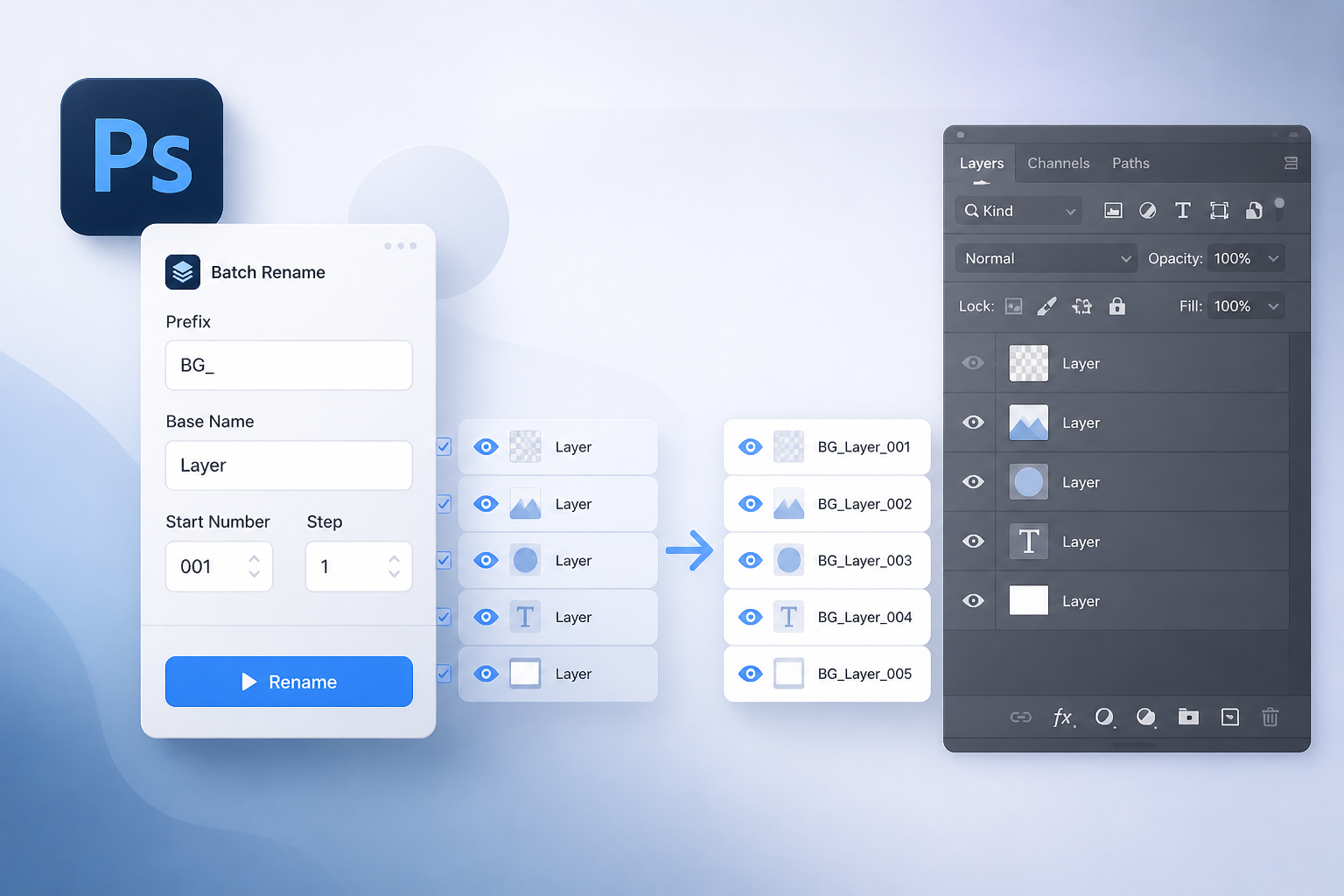Add a layer mask
The width and height of the screenshot is (1344, 896).
(1104, 717)
